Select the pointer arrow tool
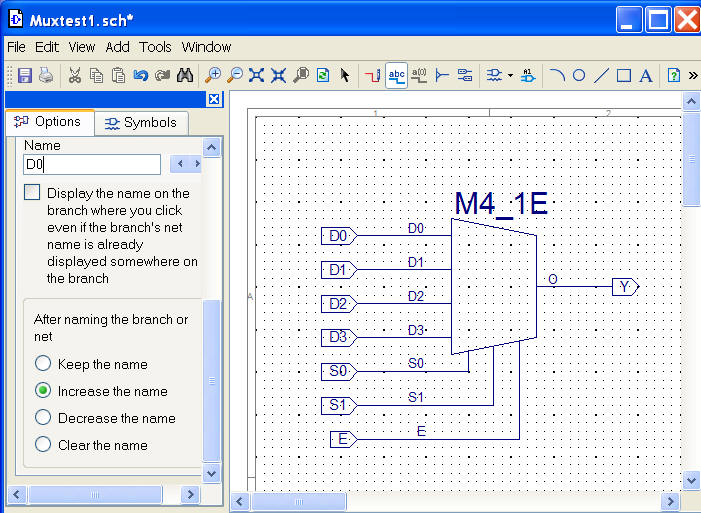 [x=345, y=75]
